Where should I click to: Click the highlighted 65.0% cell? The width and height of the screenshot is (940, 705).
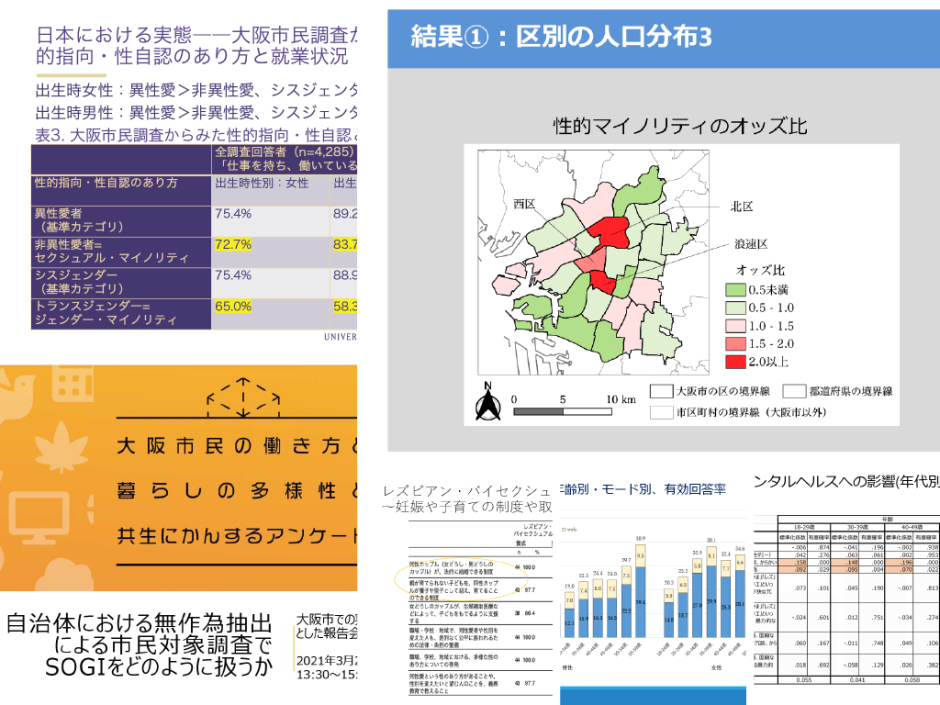click(233, 306)
